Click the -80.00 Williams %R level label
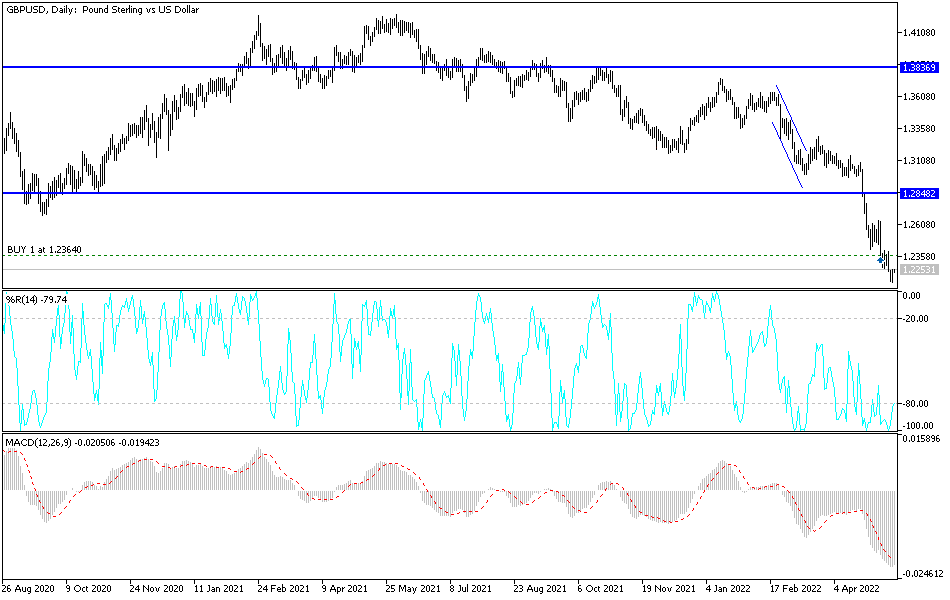 pos(915,404)
